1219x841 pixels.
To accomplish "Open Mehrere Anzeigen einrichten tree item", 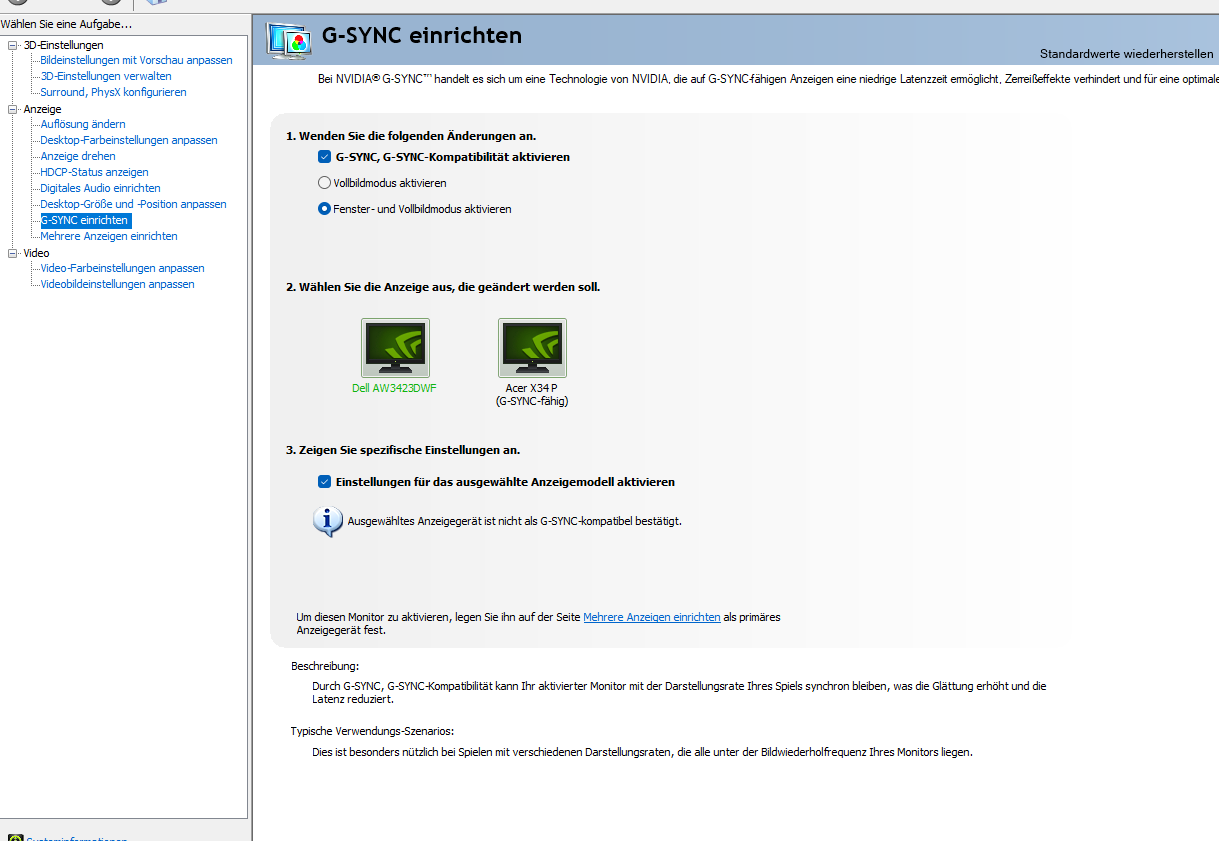I will click(x=109, y=236).
